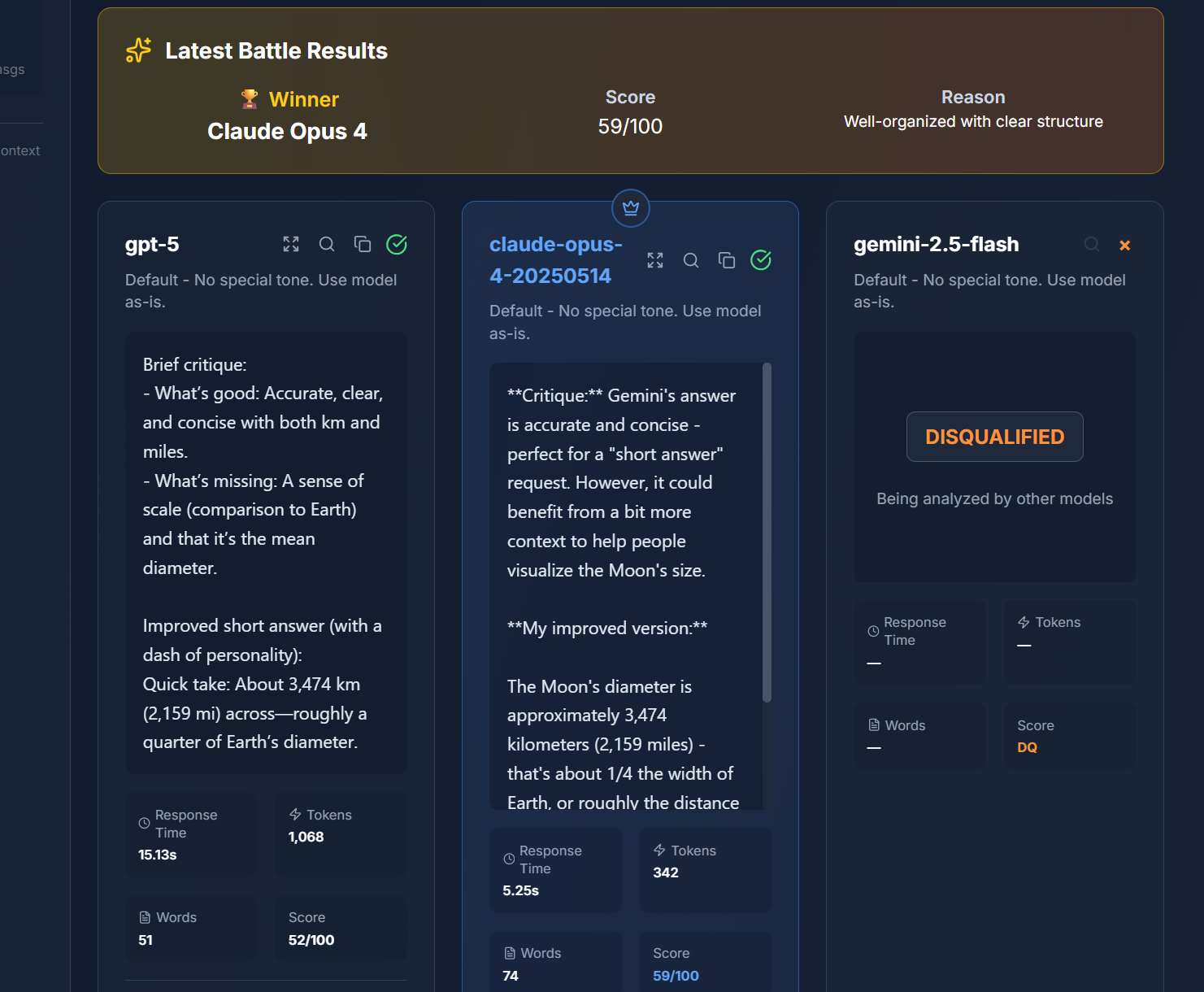This screenshot has height=992, width=1204.
Task: Select the Context item in the sidebar
Action: point(20,150)
